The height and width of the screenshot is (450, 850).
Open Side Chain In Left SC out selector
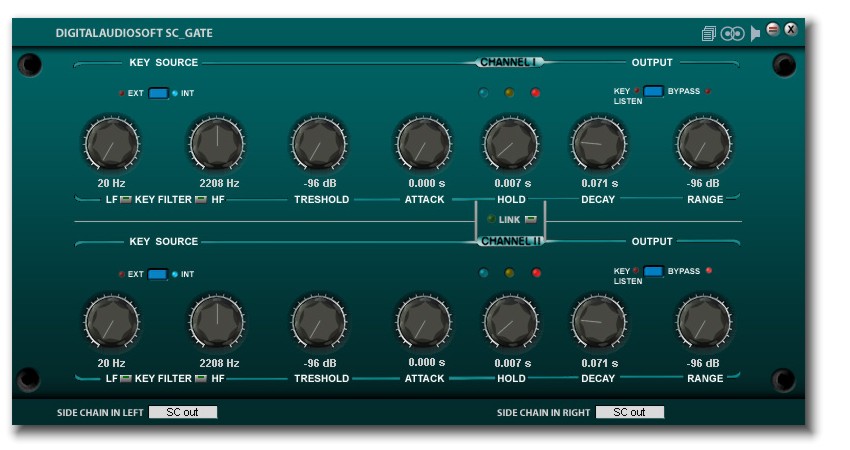pos(183,412)
